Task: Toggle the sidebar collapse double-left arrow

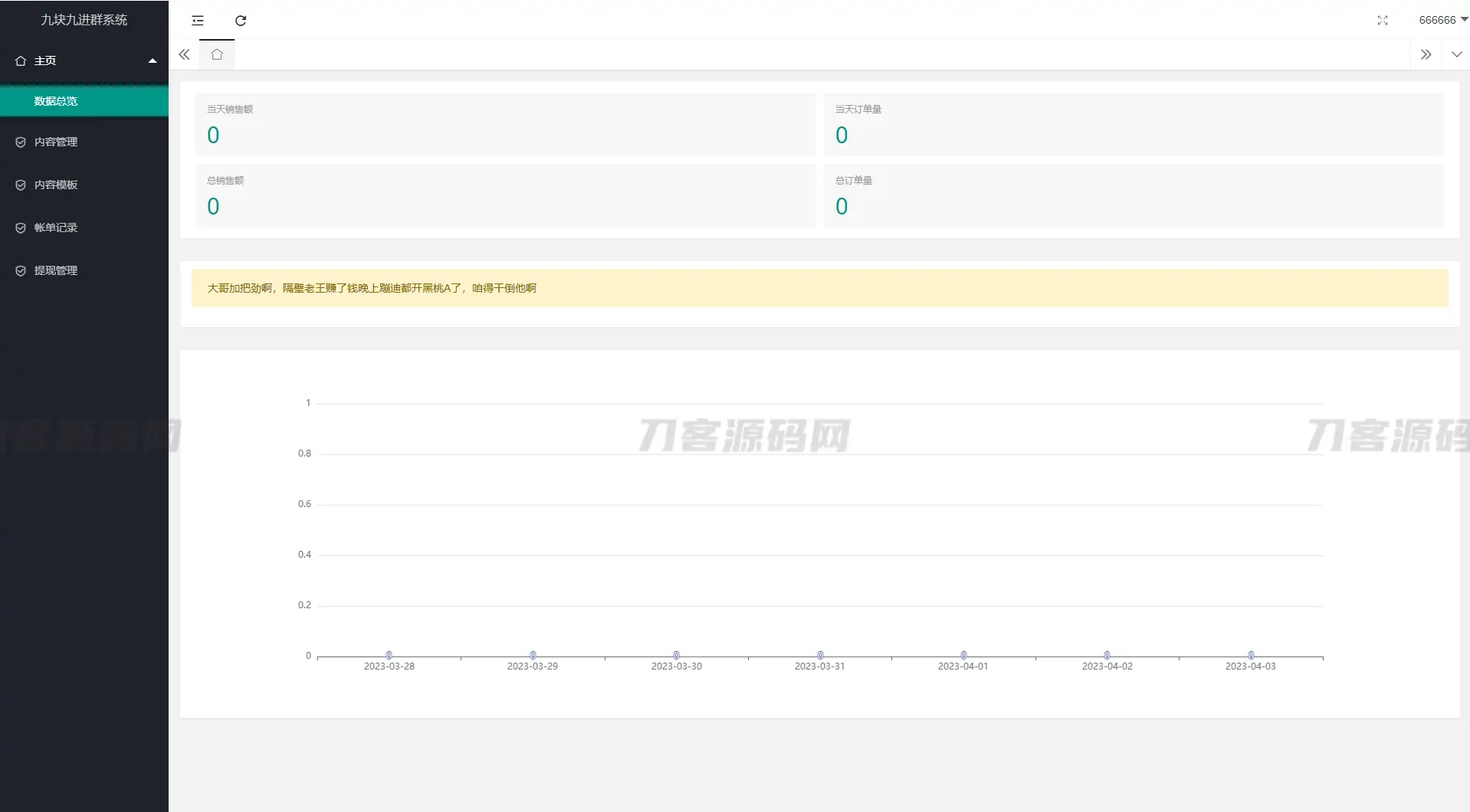Action: (184, 54)
